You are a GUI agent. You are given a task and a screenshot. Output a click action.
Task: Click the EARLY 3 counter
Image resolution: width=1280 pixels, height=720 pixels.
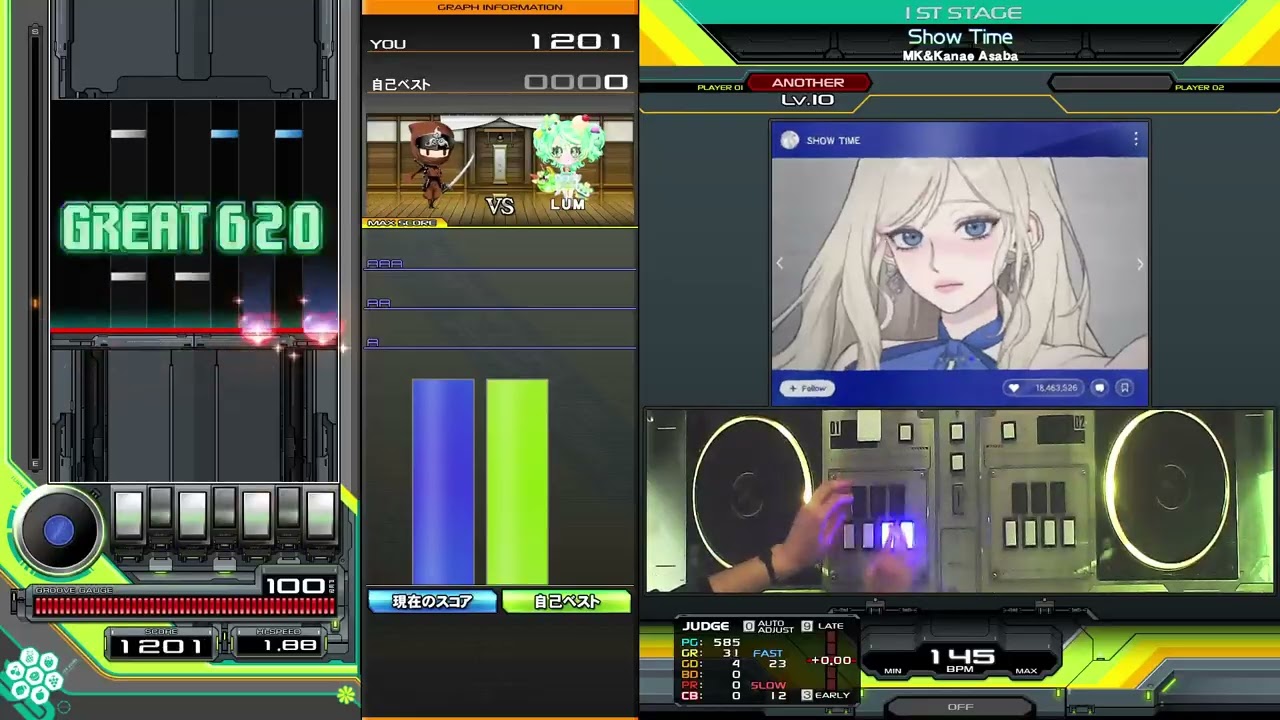coord(825,695)
